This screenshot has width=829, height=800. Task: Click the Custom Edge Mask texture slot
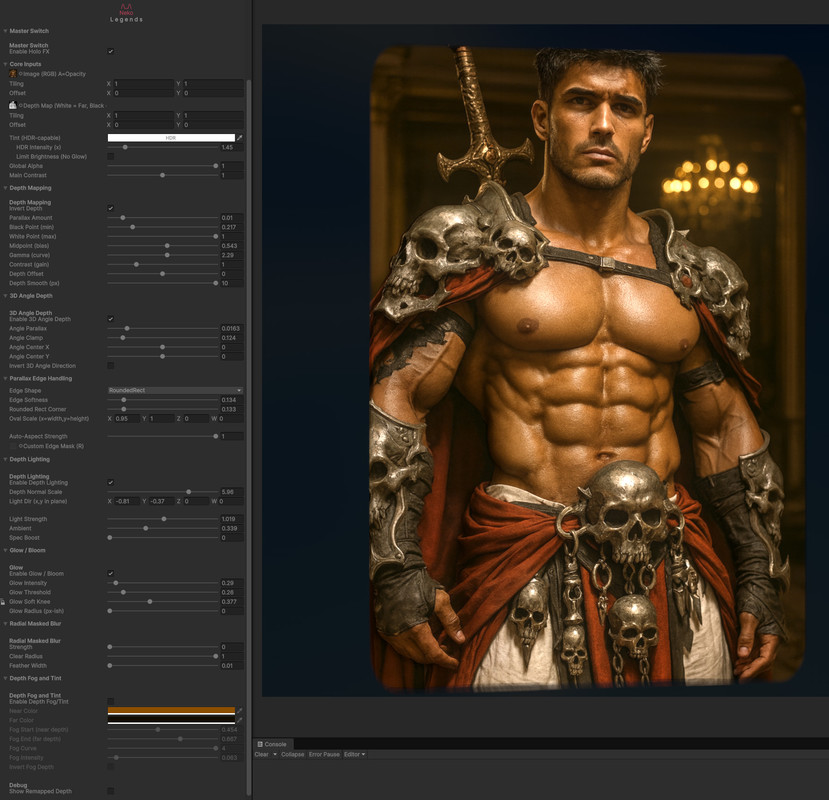coord(13,446)
